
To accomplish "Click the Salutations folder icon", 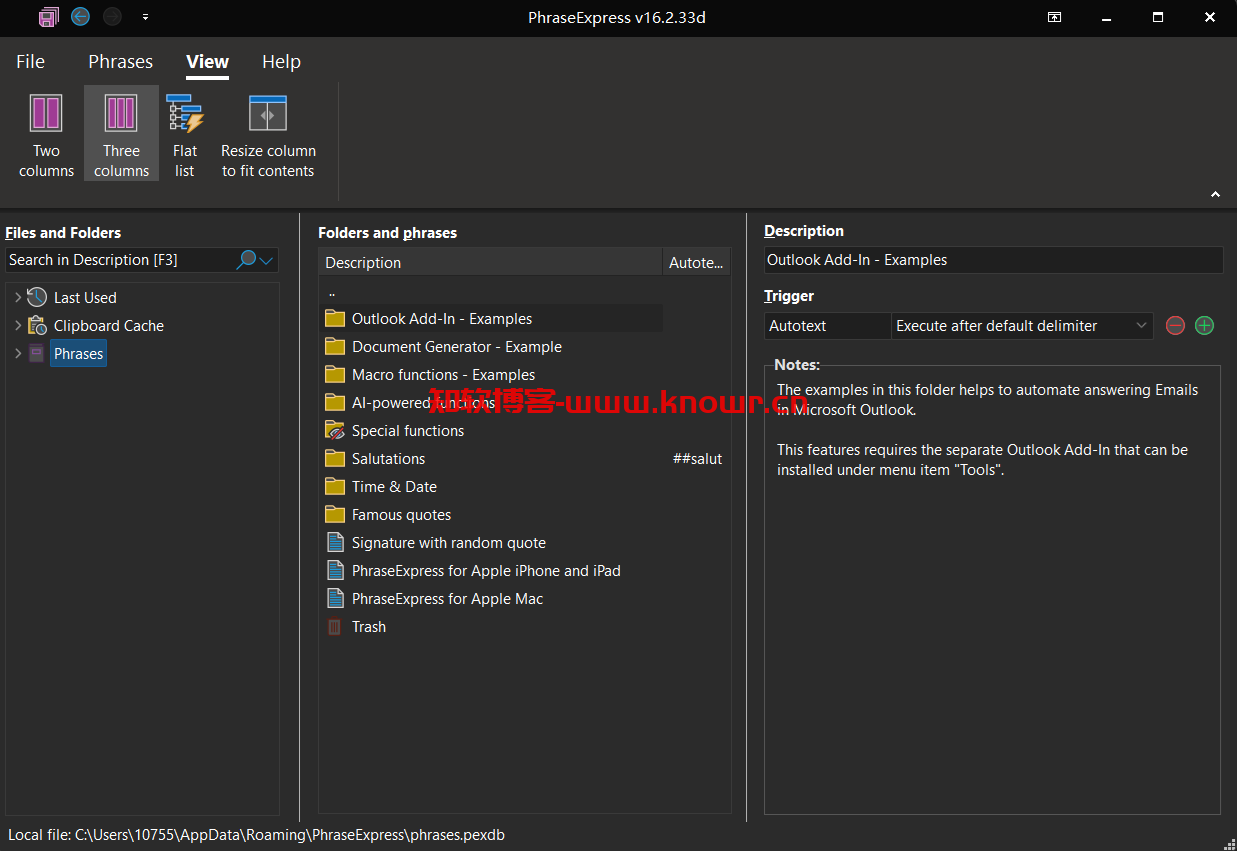I will (335, 459).
